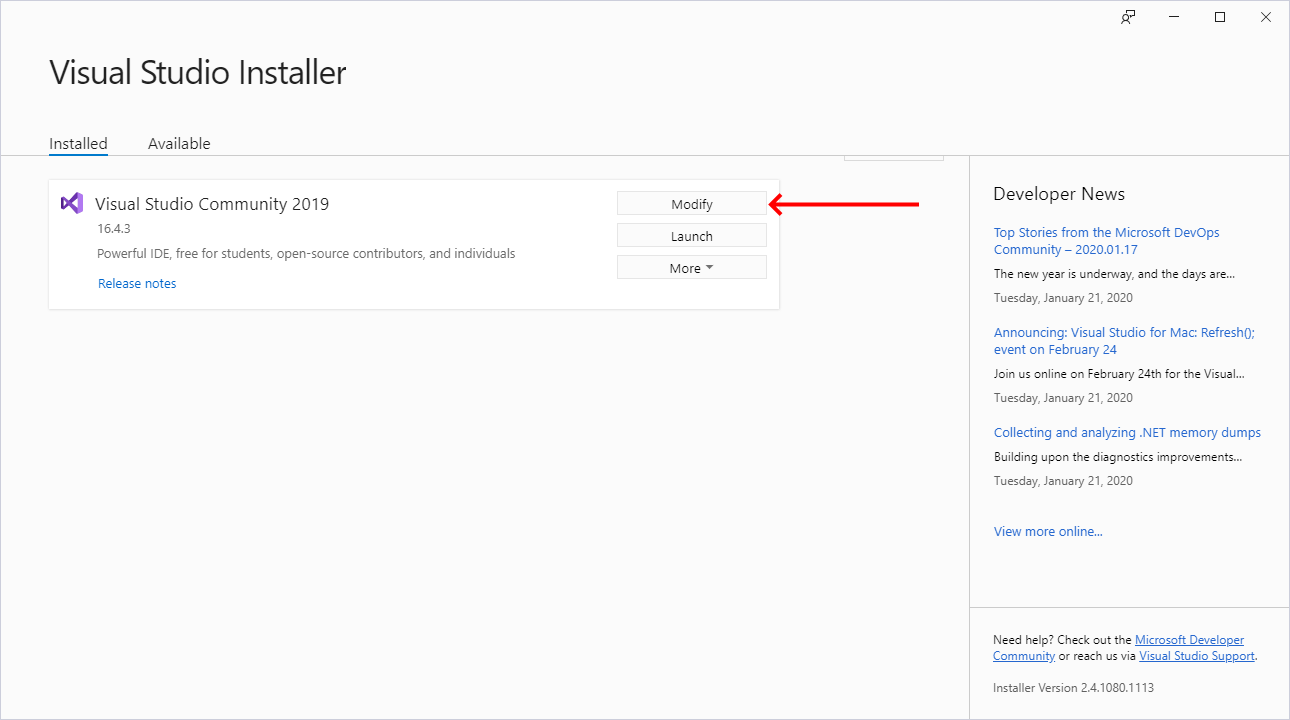Click the Modify button
1290x720 pixels.
692,204
